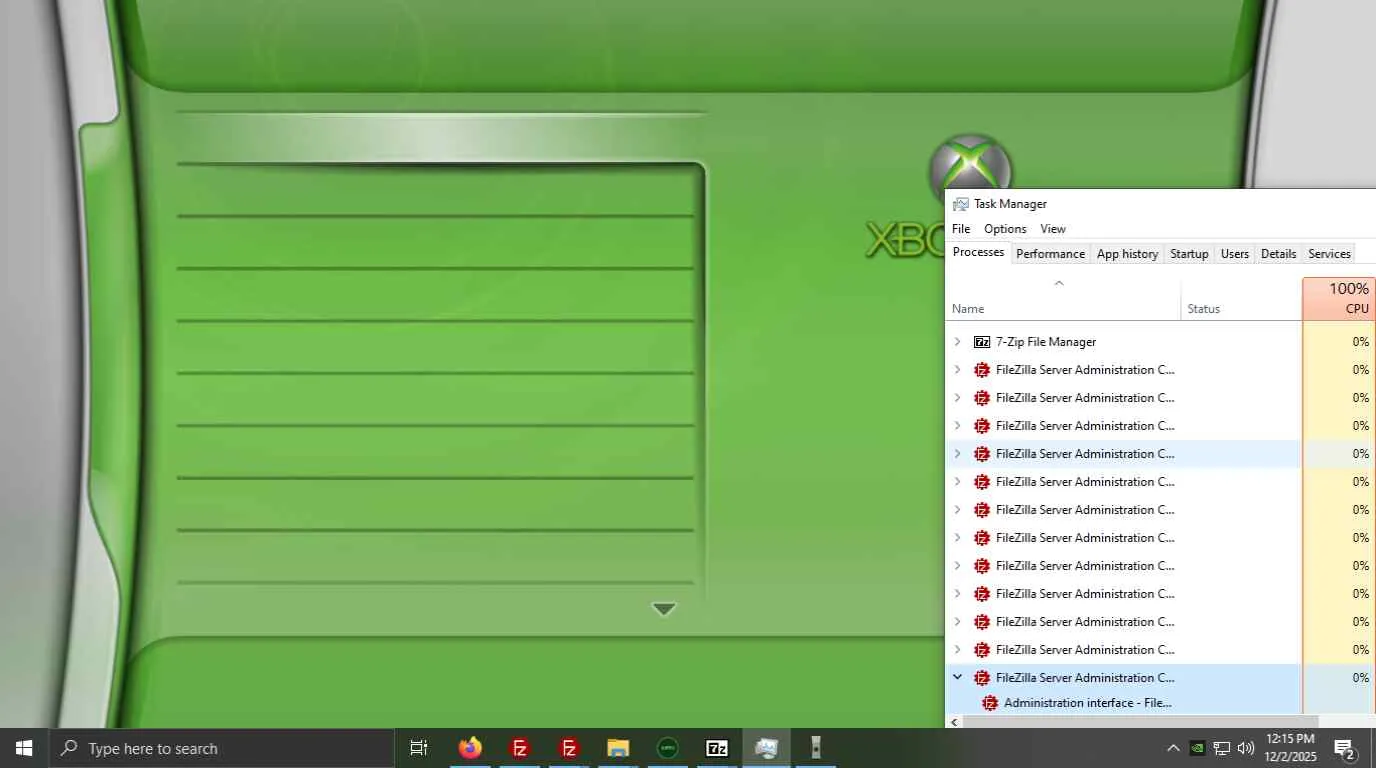Switch to the App history tab
This screenshot has width=1376, height=768.
[x=1127, y=254]
